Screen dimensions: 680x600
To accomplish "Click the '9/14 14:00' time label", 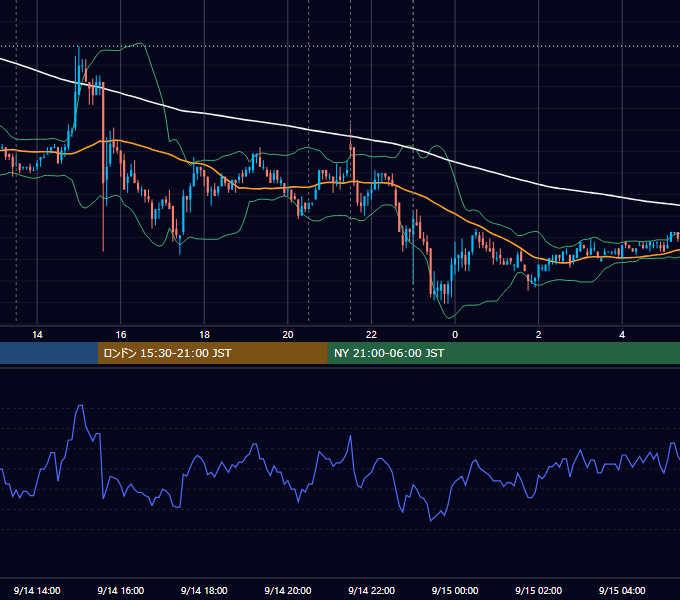I will click(x=37, y=590).
